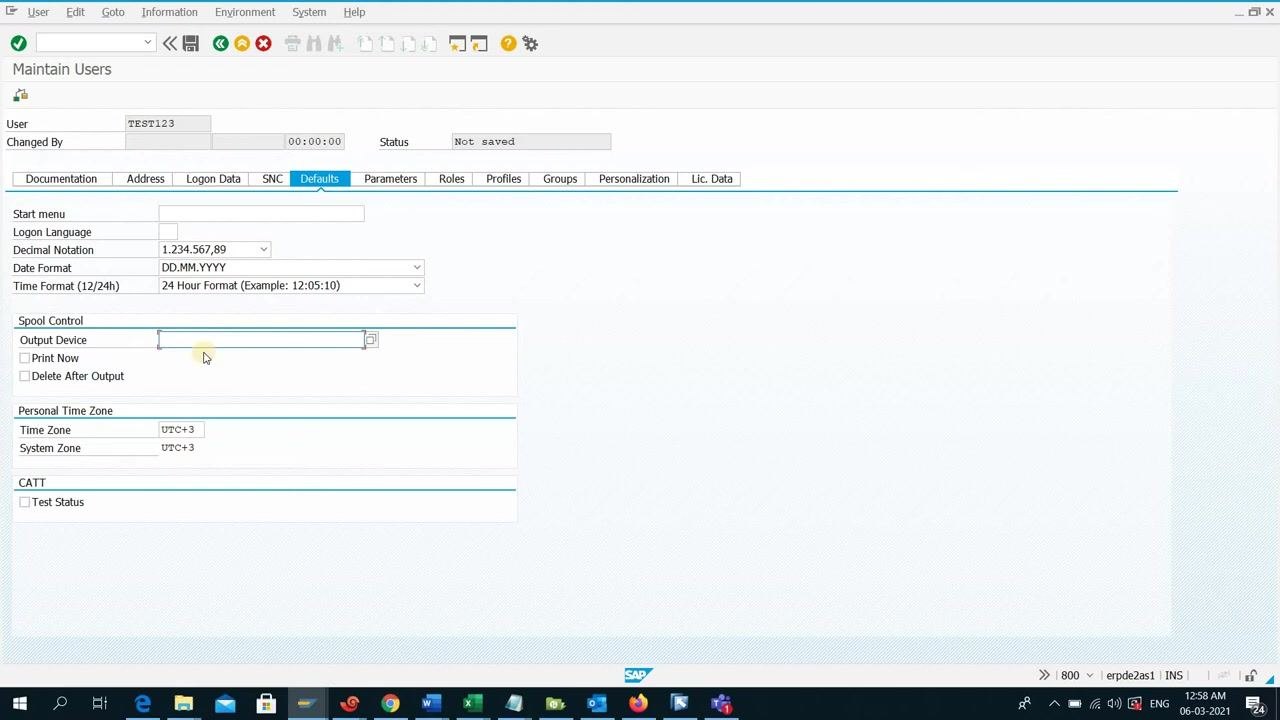This screenshot has height=720, width=1280.
Task: Switch to the Address tab
Action: click(145, 179)
